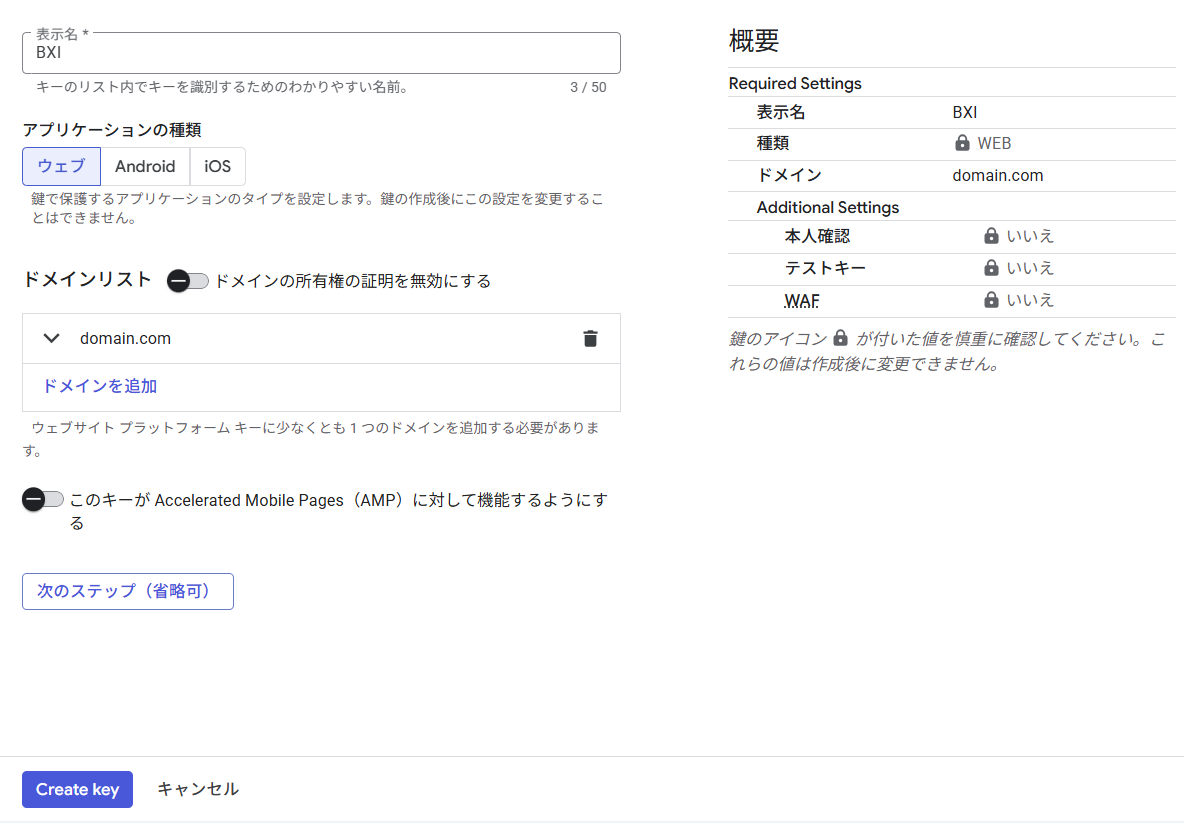1184x823 pixels.
Task: Click the domain.com text in the domain list
Action: (x=125, y=338)
